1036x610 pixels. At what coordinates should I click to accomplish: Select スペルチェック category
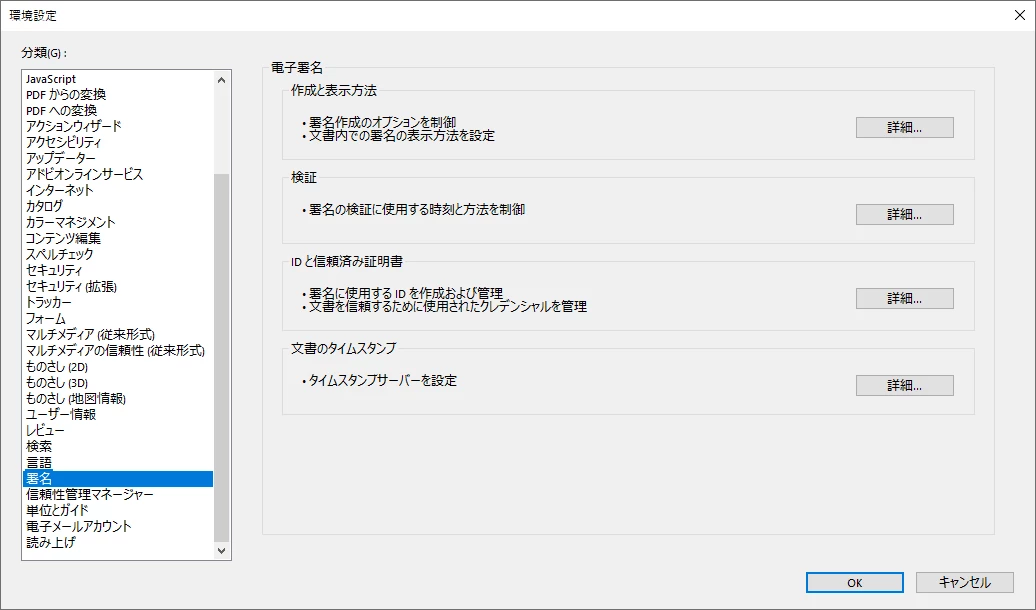coord(118,254)
